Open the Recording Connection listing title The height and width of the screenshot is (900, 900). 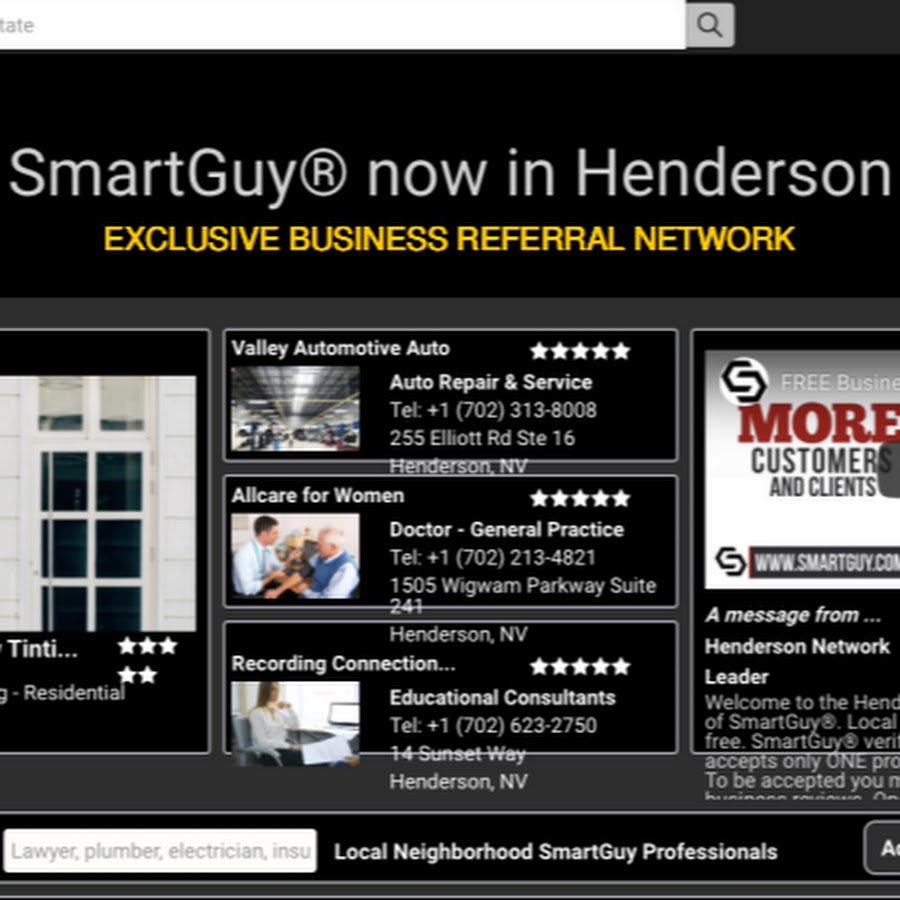click(x=343, y=664)
